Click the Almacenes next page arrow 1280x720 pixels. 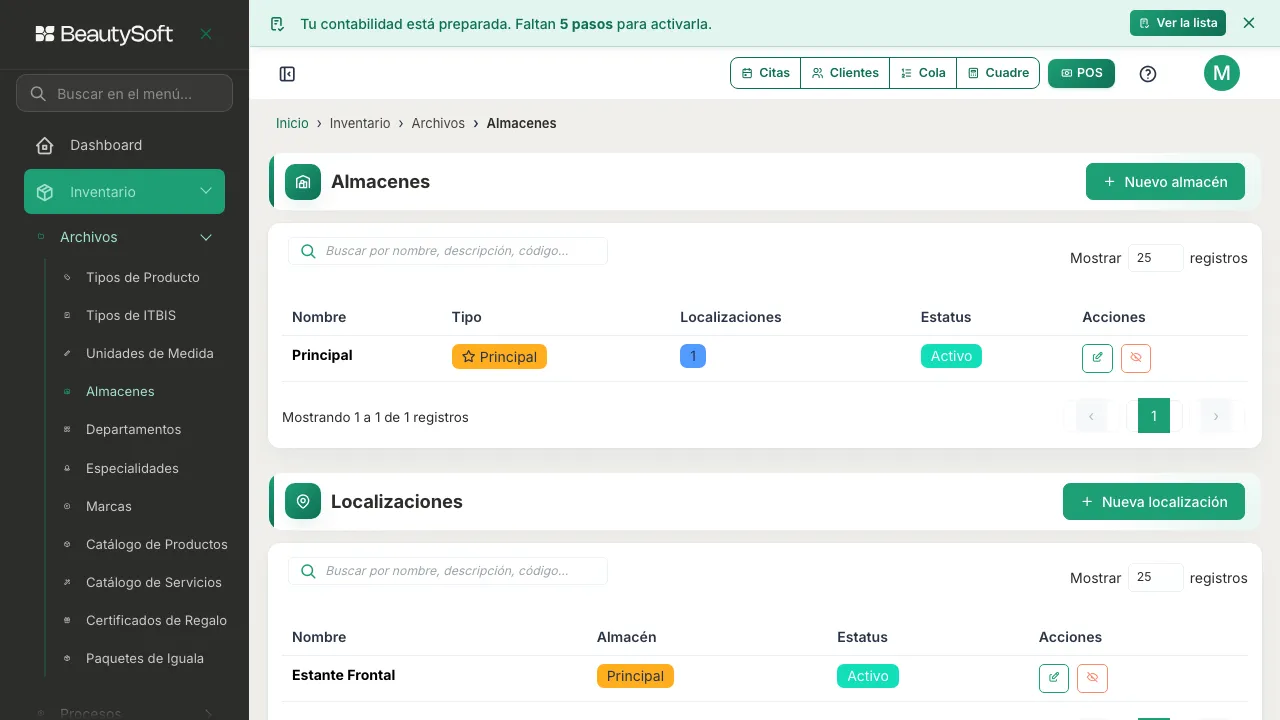click(x=1216, y=416)
